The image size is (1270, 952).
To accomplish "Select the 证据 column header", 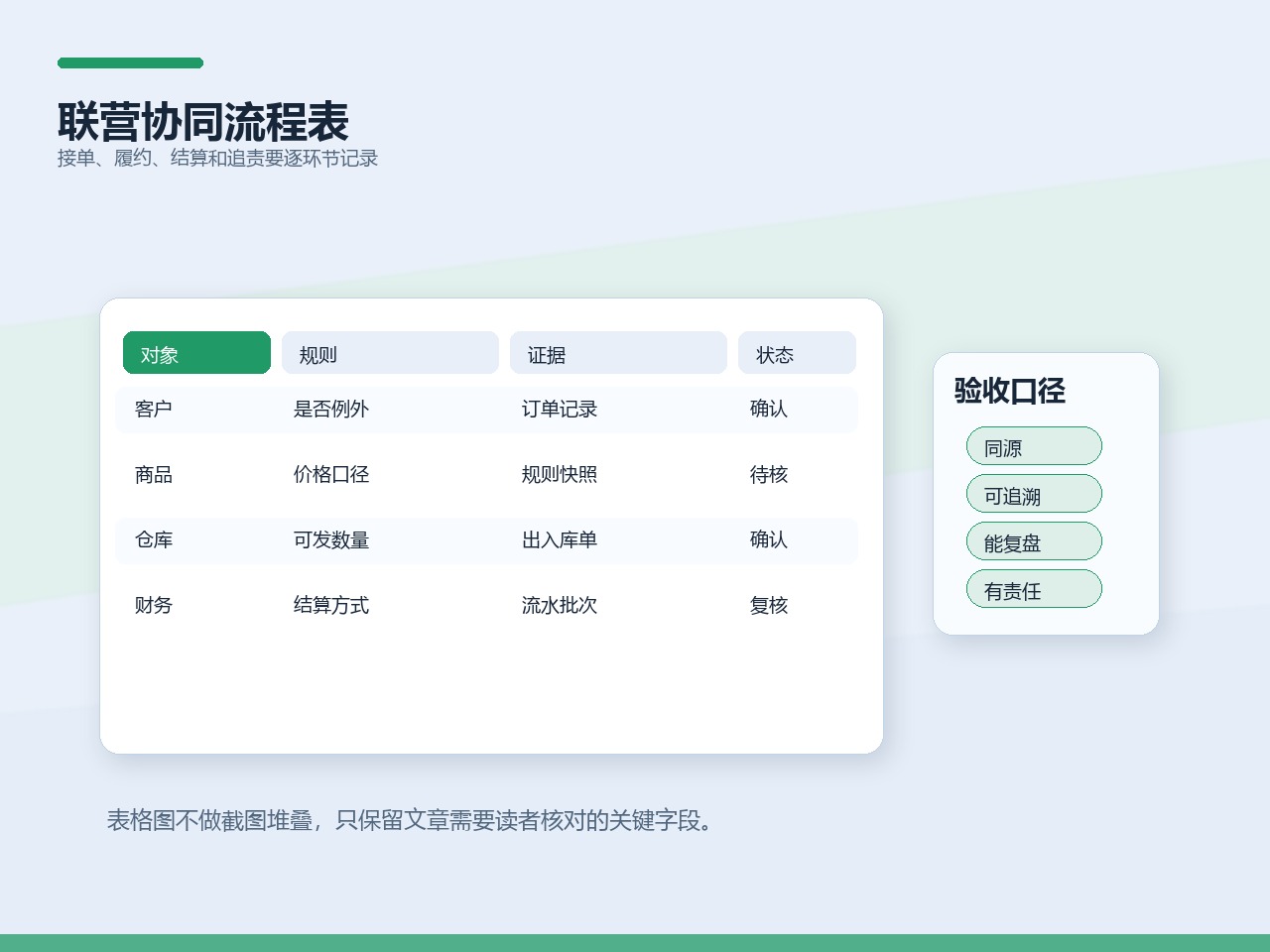I will [618, 353].
